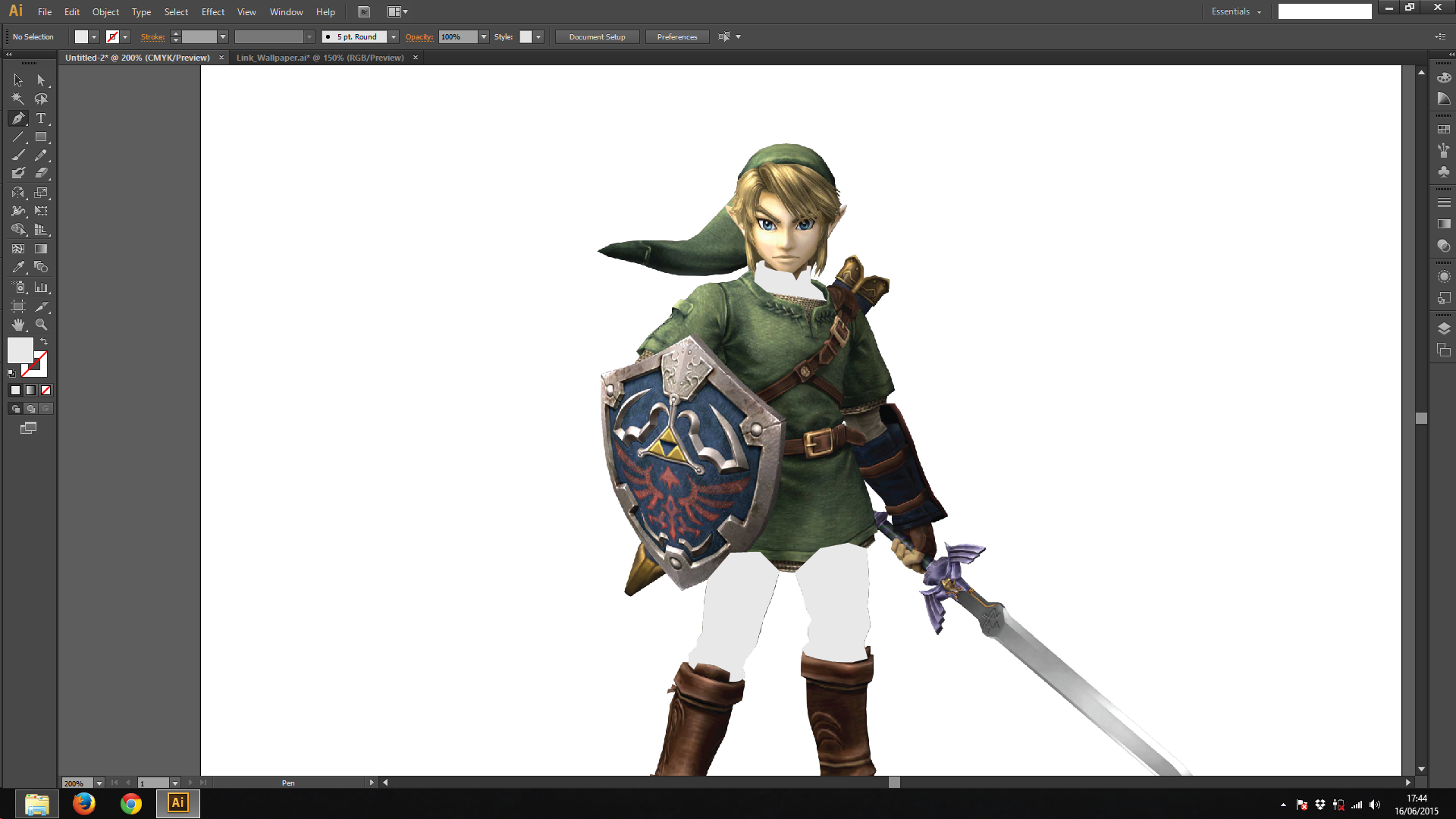The width and height of the screenshot is (1456, 819).
Task: Choose the Free Transform tool
Action: (x=41, y=211)
